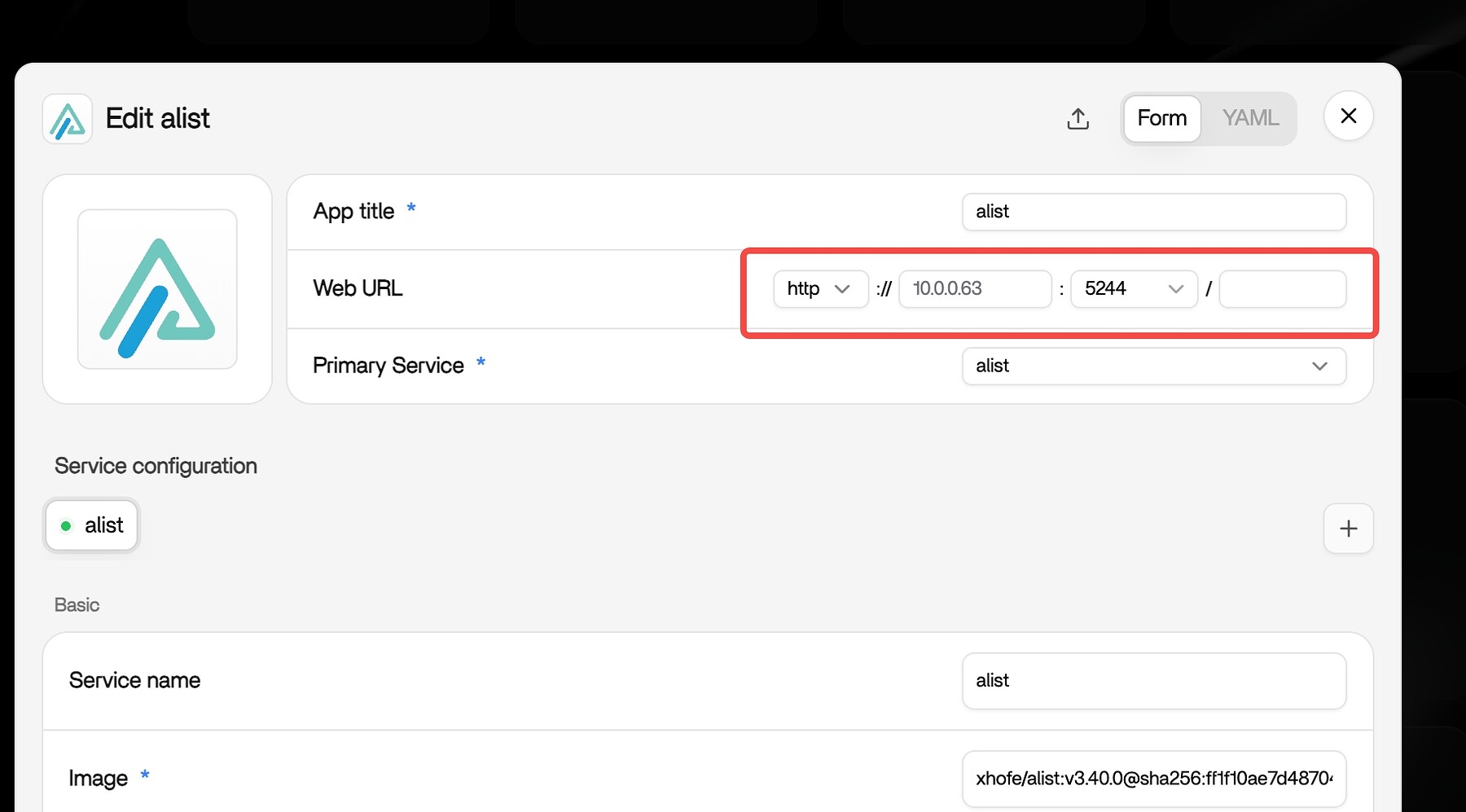Click the Web URL label

click(x=358, y=288)
